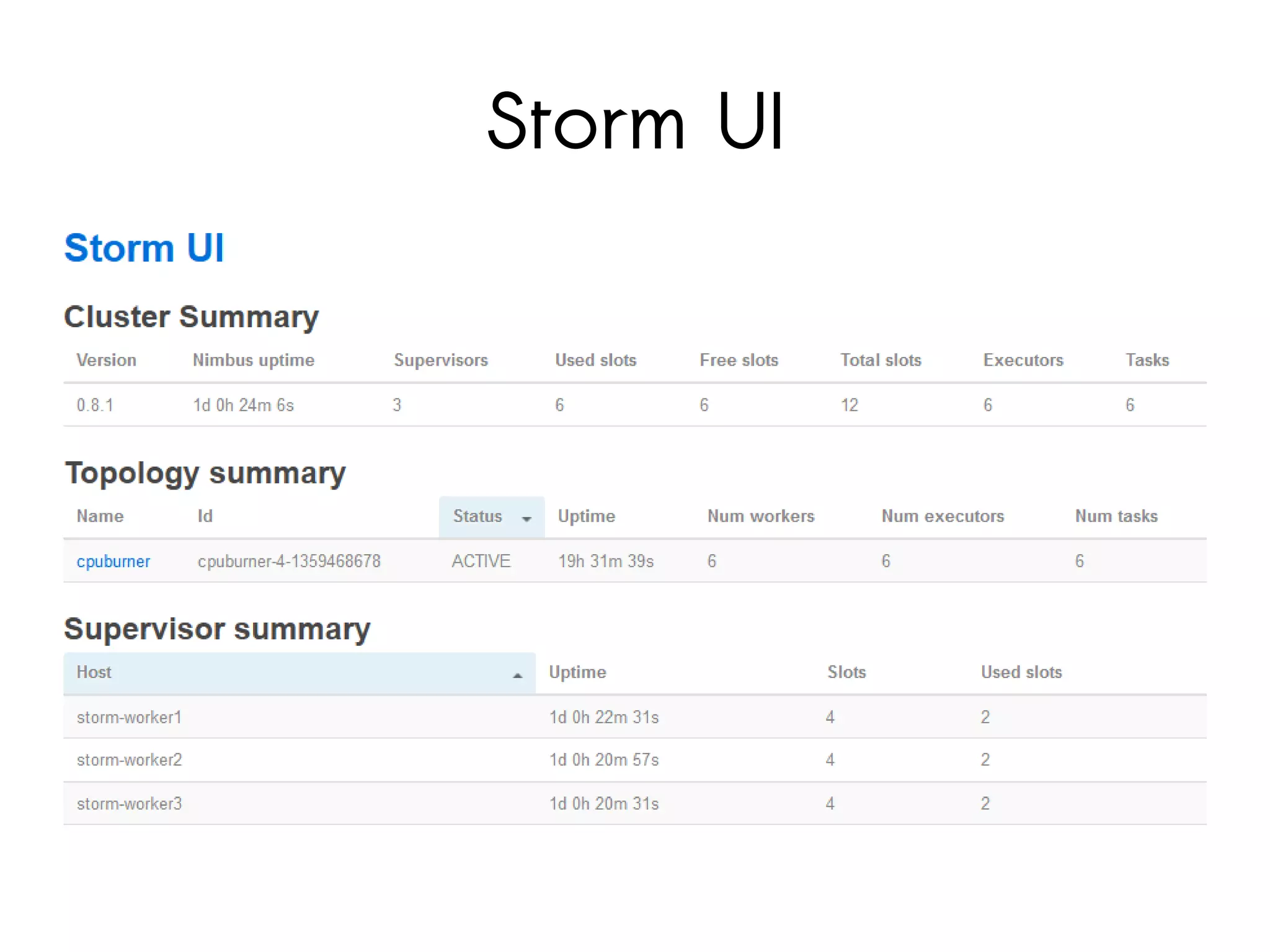Open the Storm UI blue heading link
This screenshot has width=1270, height=952.
coord(144,248)
